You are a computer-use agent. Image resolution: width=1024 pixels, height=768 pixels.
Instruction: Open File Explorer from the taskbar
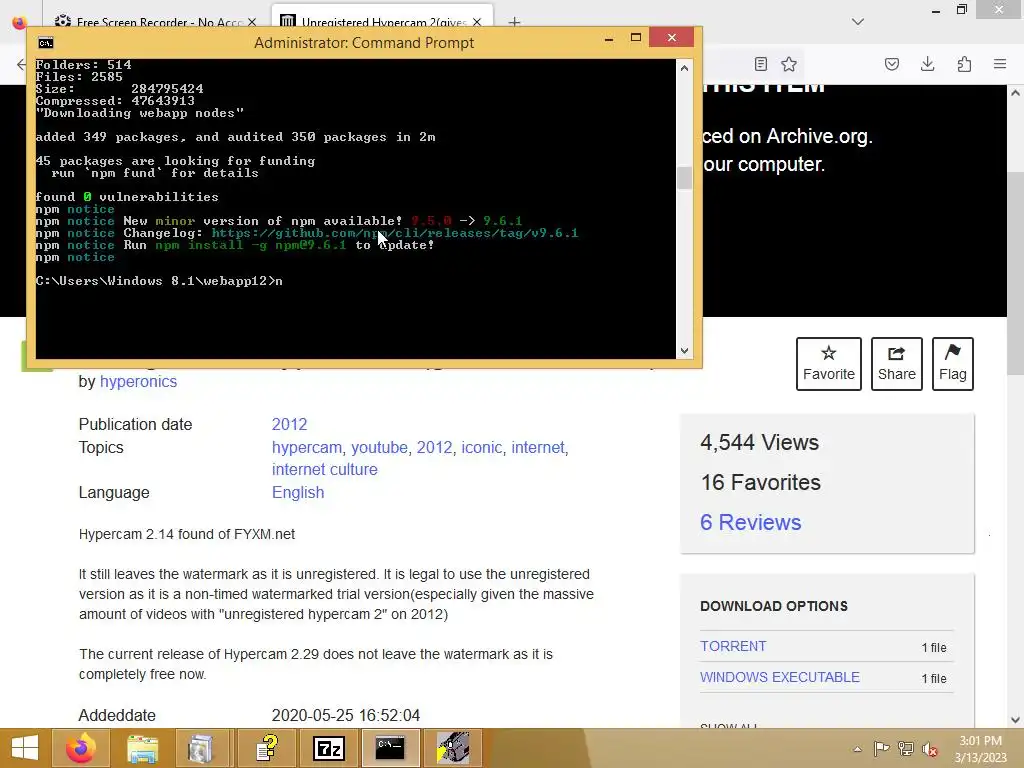(x=142, y=748)
